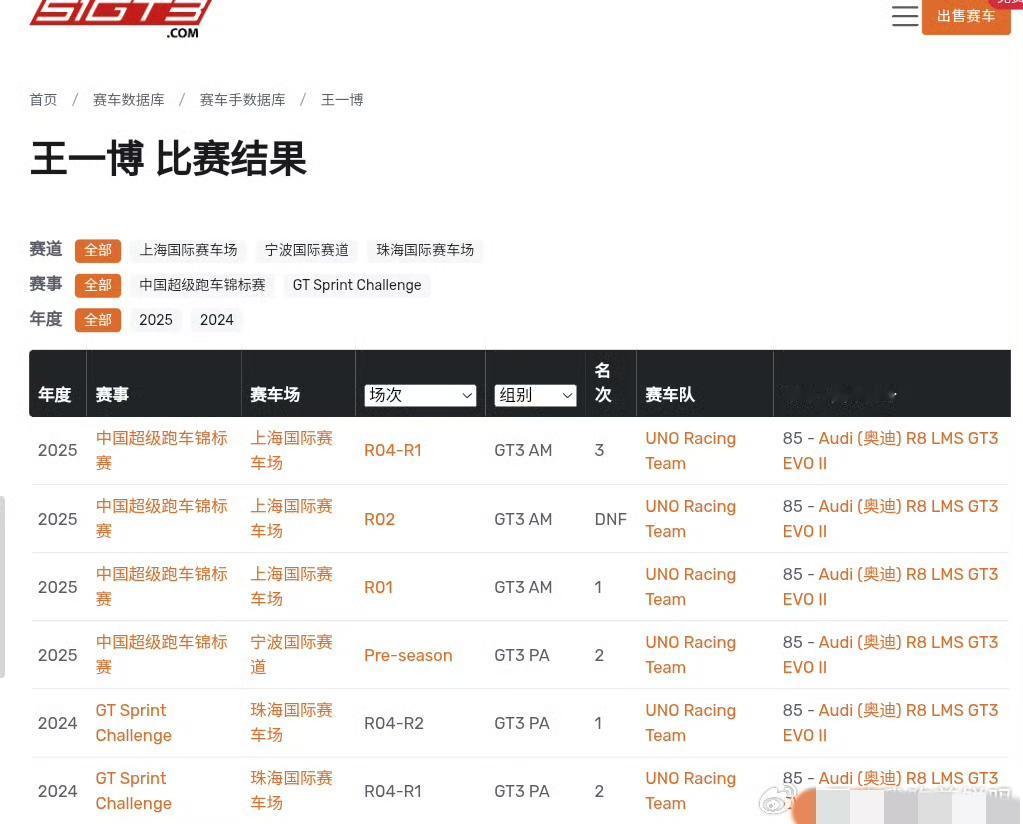The width and height of the screenshot is (1023, 824).
Task: Open the 组别 dropdown in table header
Action: point(535,395)
